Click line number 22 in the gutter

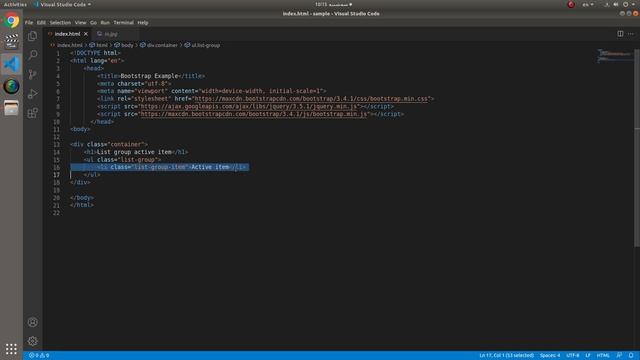tap(56, 213)
